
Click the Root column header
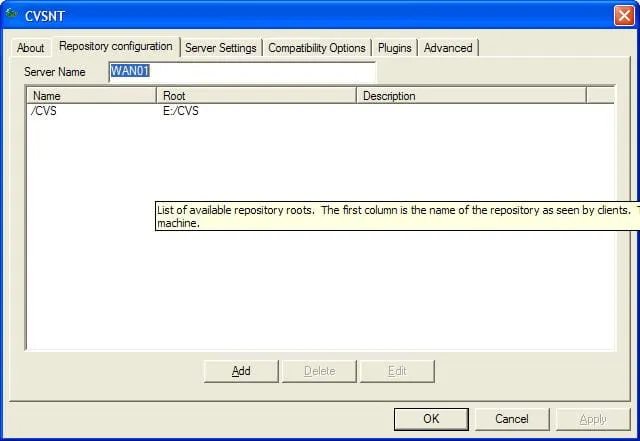point(256,96)
